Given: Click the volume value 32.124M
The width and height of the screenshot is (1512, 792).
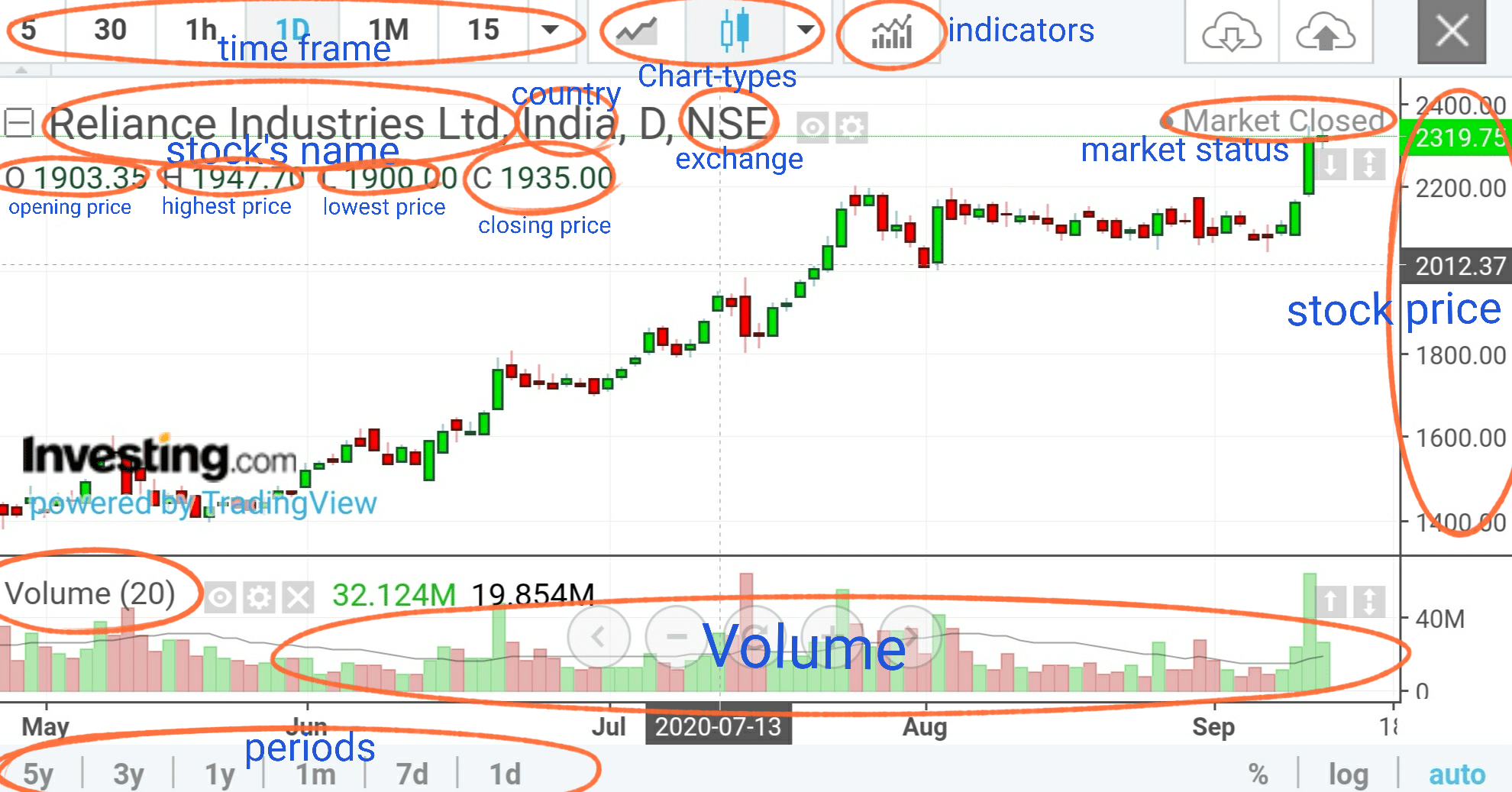Looking at the screenshot, I should pos(394,595).
